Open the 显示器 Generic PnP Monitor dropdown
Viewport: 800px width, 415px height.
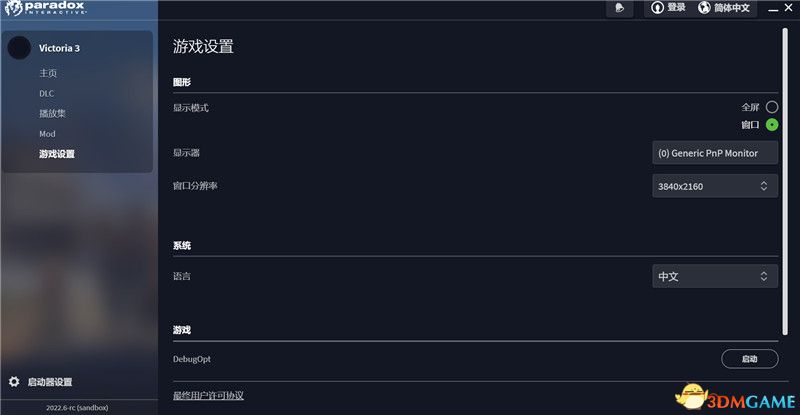point(714,153)
